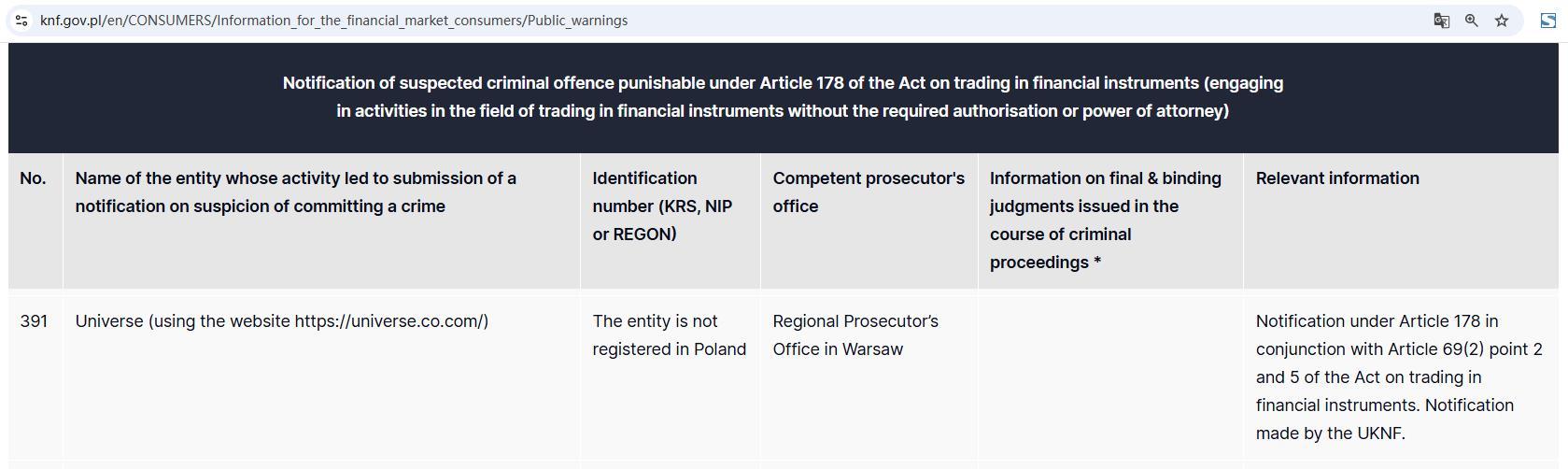Bookmark this page with the star icon

[1502, 20]
